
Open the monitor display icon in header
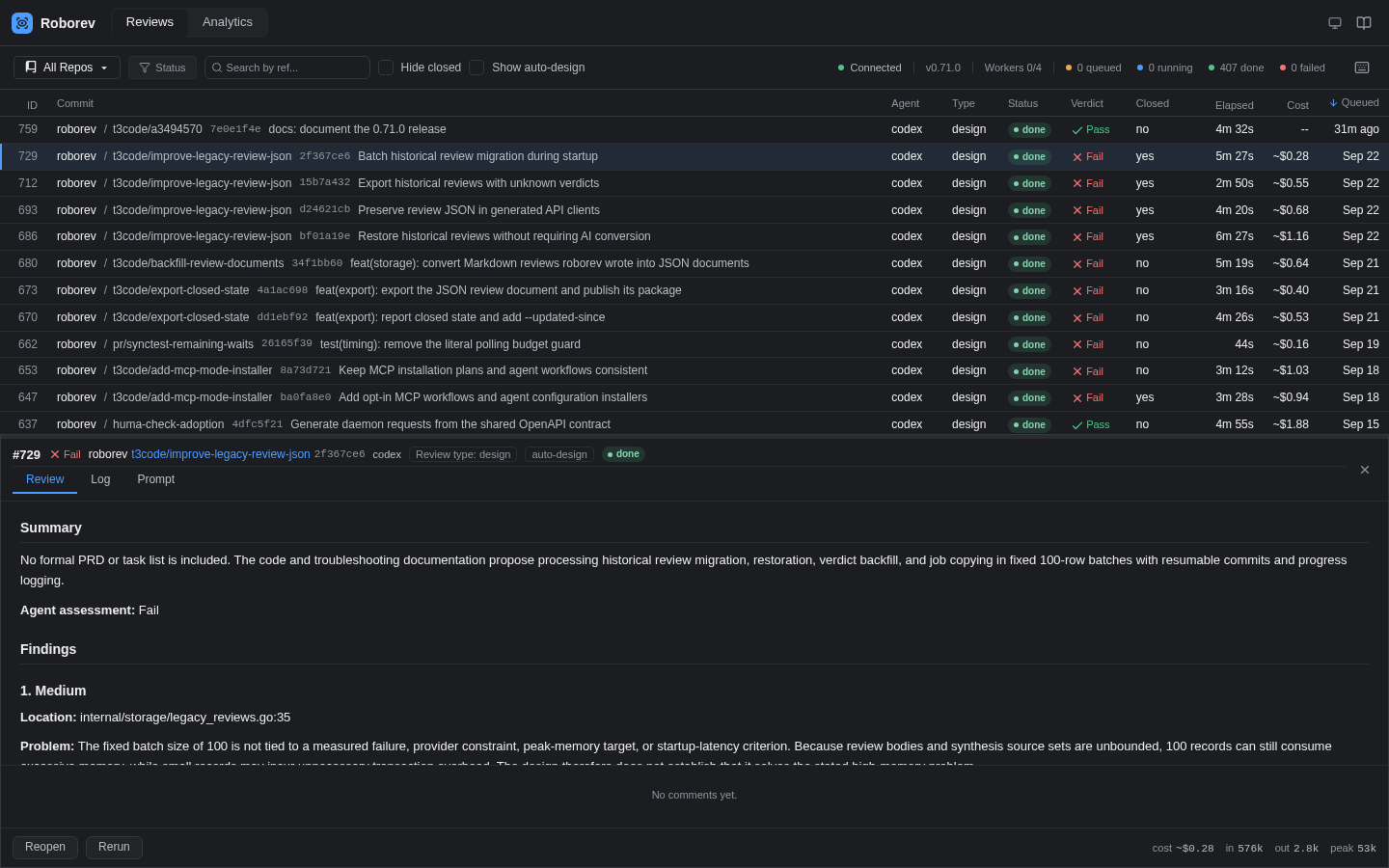click(x=1335, y=23)
